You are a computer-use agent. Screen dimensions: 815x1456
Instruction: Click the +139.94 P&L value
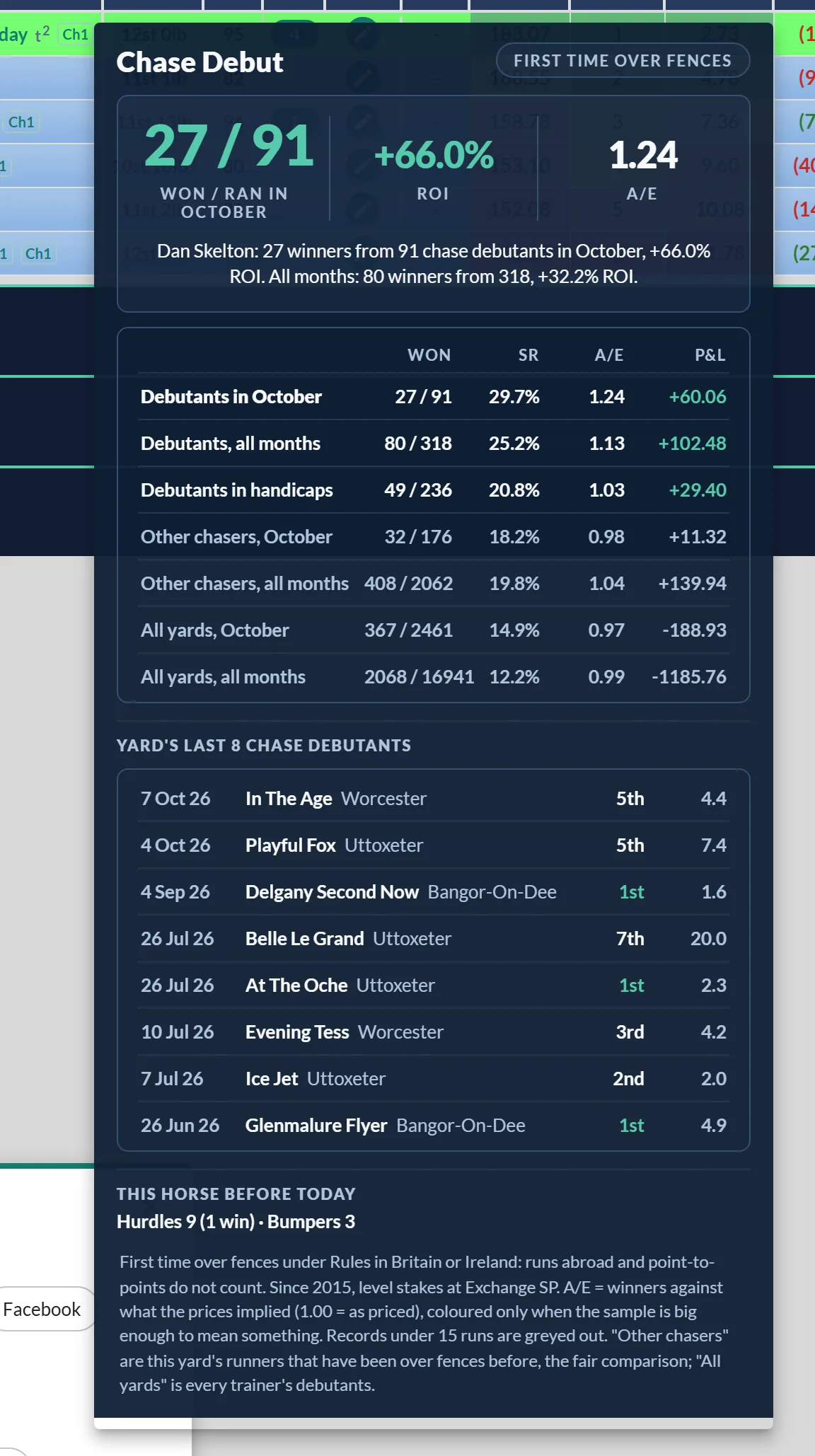(x=692, y=584)
